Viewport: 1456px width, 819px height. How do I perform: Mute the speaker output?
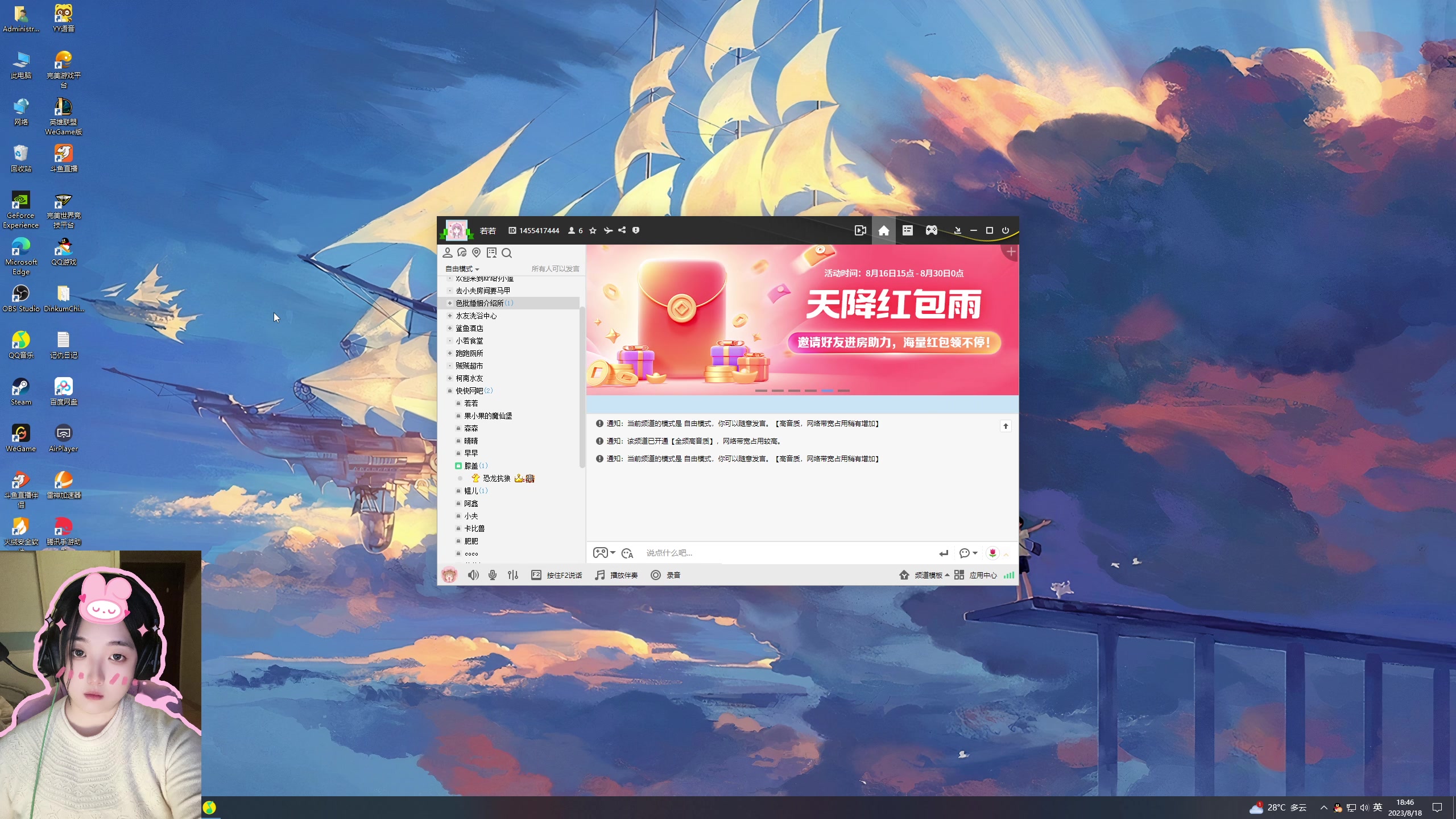tap(473, 575)
